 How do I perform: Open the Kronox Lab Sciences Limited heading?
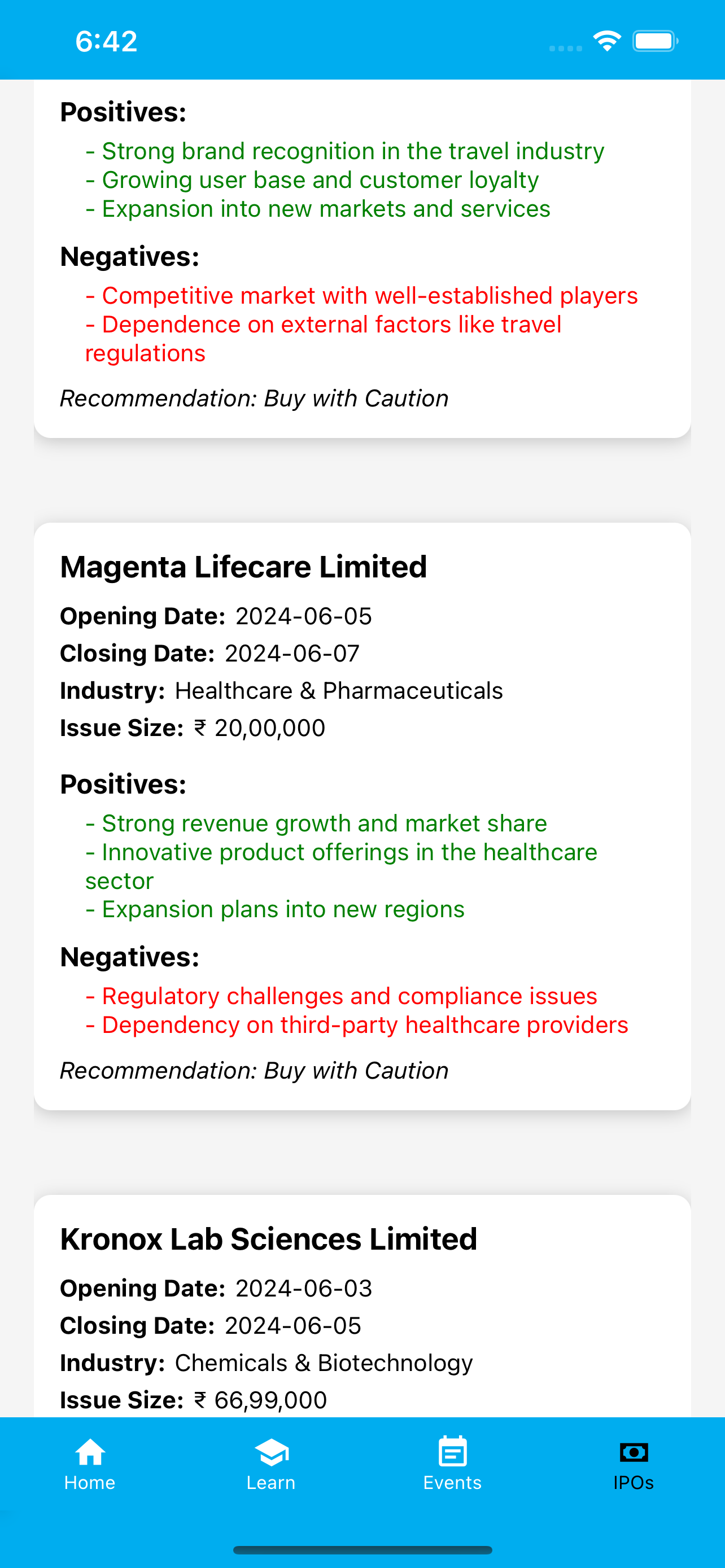click(x=268, y=1239)
